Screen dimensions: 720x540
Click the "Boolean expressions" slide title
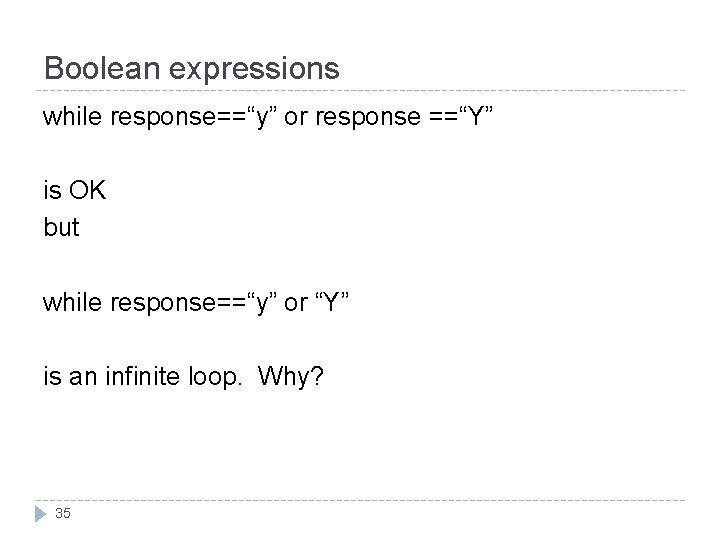(x=191, y=68)
